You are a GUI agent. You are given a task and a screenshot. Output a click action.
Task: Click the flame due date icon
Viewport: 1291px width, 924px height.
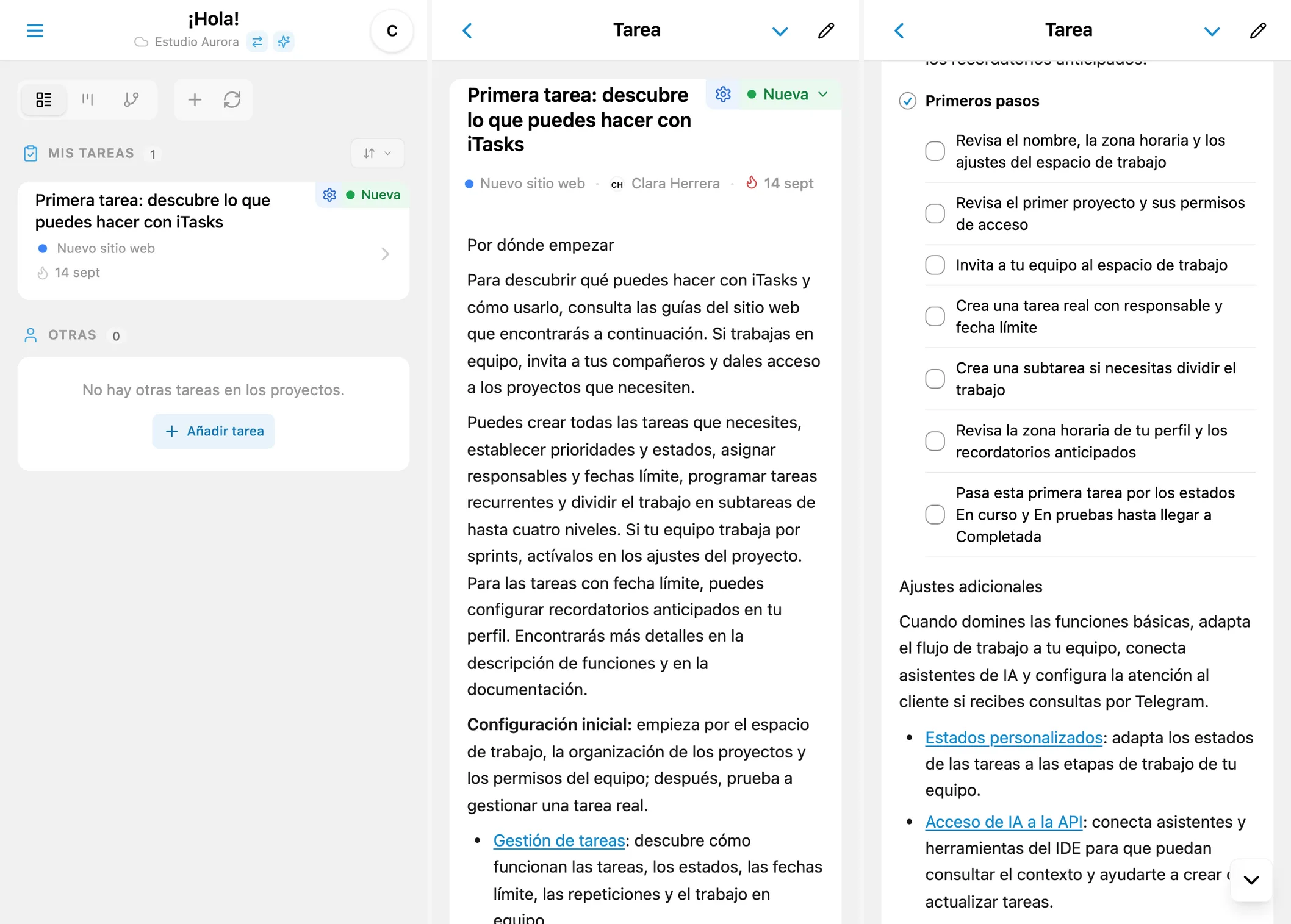coord(752,182)
